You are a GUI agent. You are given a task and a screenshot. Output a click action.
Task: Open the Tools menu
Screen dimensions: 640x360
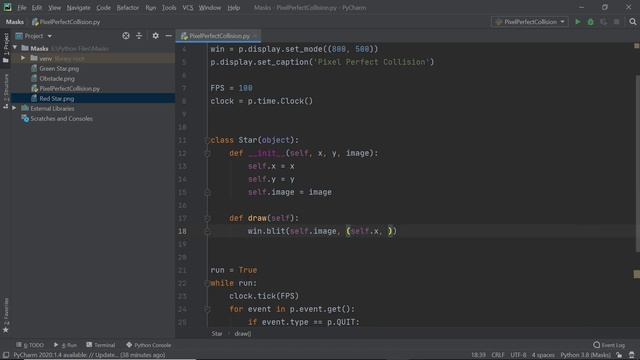pos(169,7)
